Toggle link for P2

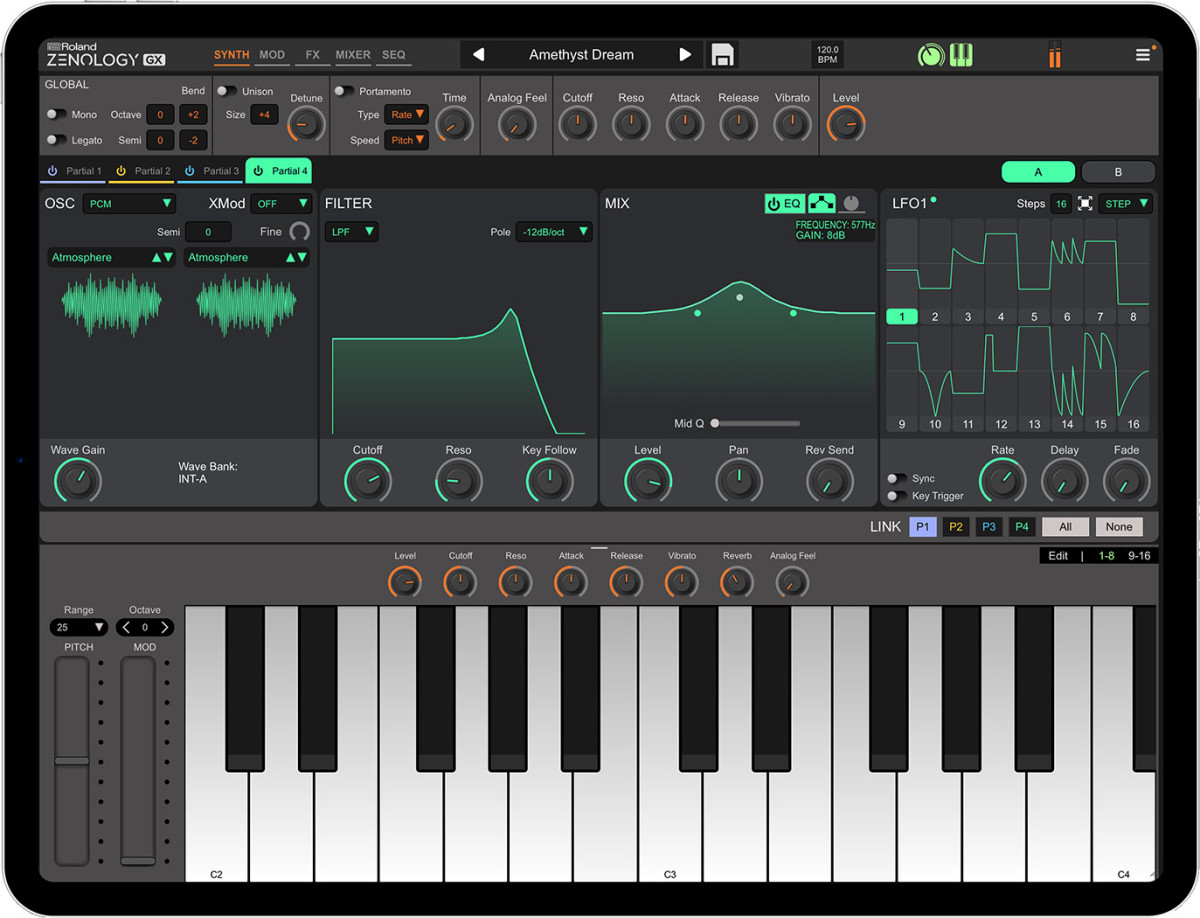[x=956, y=527]
